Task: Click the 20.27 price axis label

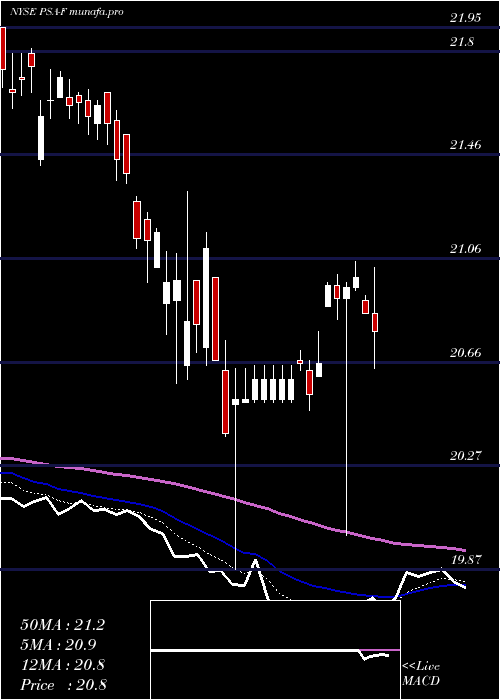Action: pos(466,456)
